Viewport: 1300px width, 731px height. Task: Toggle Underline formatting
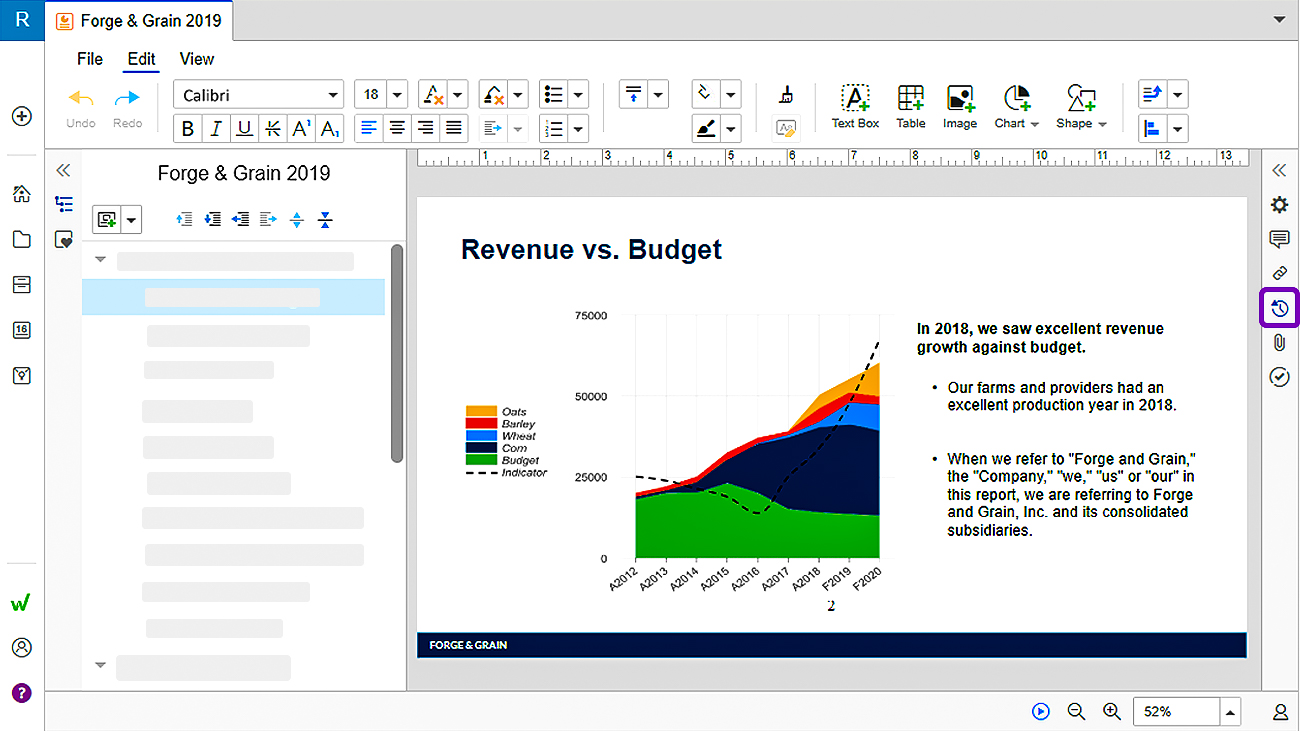coord(244,129)
